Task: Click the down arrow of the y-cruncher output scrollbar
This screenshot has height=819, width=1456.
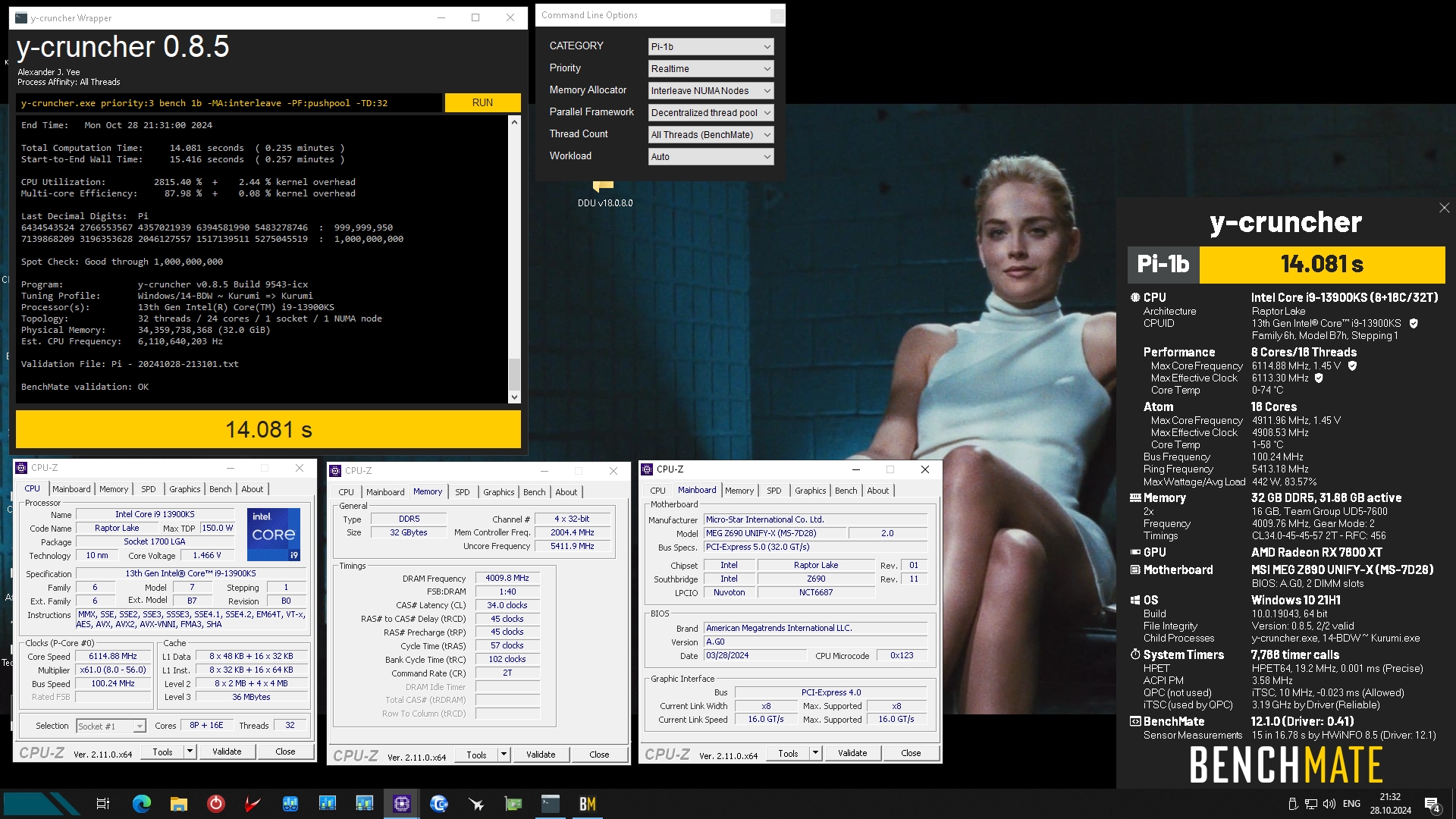Action: pyautogui.click(x=514, y=397)
